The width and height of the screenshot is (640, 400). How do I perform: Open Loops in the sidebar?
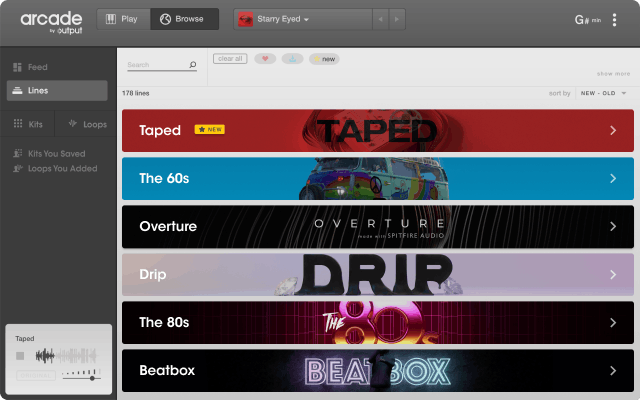(87, 124)
